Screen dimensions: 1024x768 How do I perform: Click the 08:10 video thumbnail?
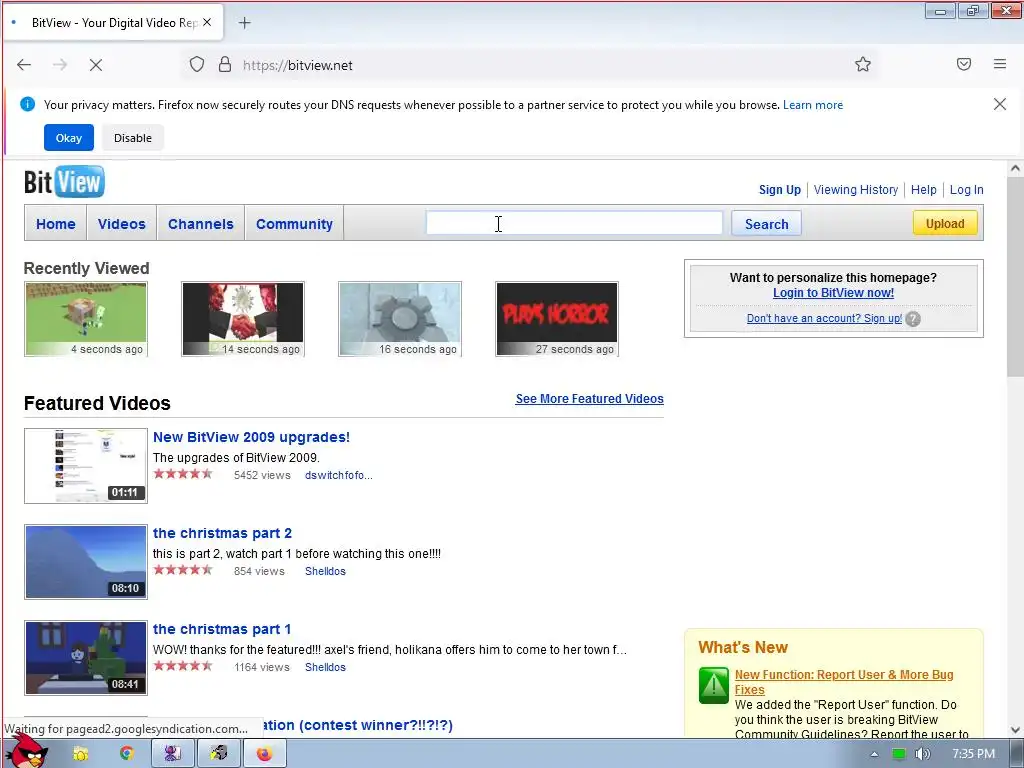point(86,562)
